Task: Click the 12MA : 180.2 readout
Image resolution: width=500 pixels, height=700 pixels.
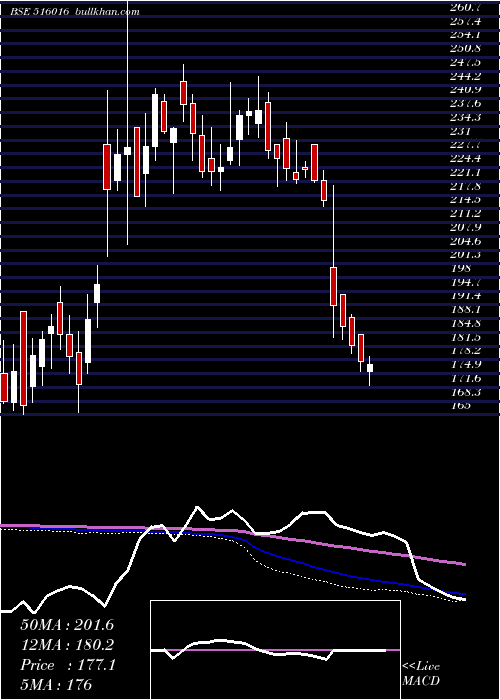Action: tap(67, 645)
